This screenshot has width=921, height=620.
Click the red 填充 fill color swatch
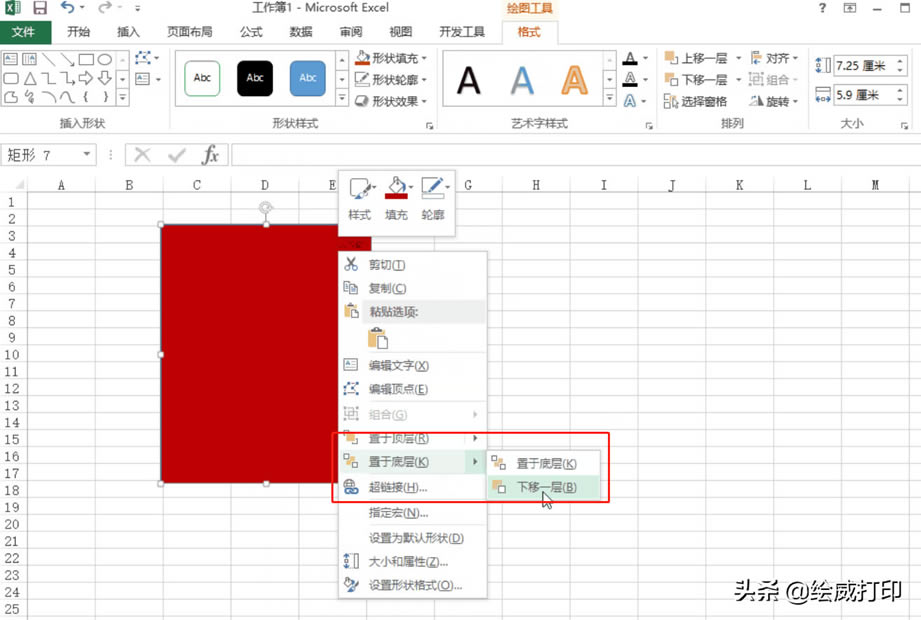(x=396, y=196)
